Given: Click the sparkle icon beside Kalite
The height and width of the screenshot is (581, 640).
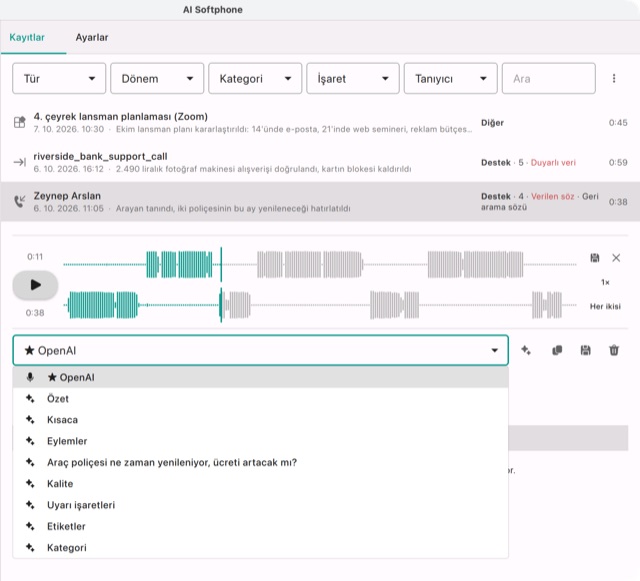Looking at the screenshot, I should (30, 484).
